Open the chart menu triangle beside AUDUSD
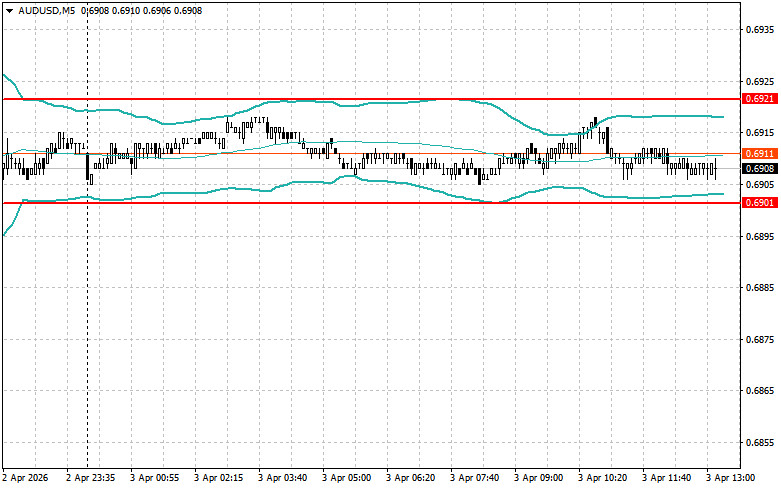The image size is (781, 489). (x=9, y=10)
